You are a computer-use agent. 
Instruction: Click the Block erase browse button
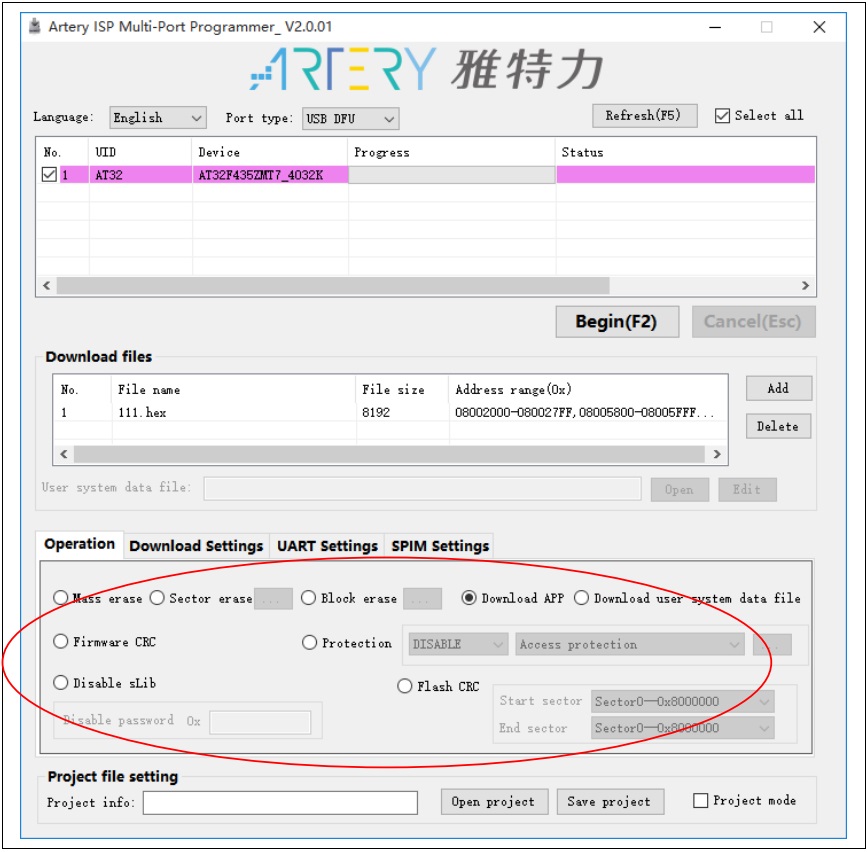pyautogui.click(x=422, y=598)
